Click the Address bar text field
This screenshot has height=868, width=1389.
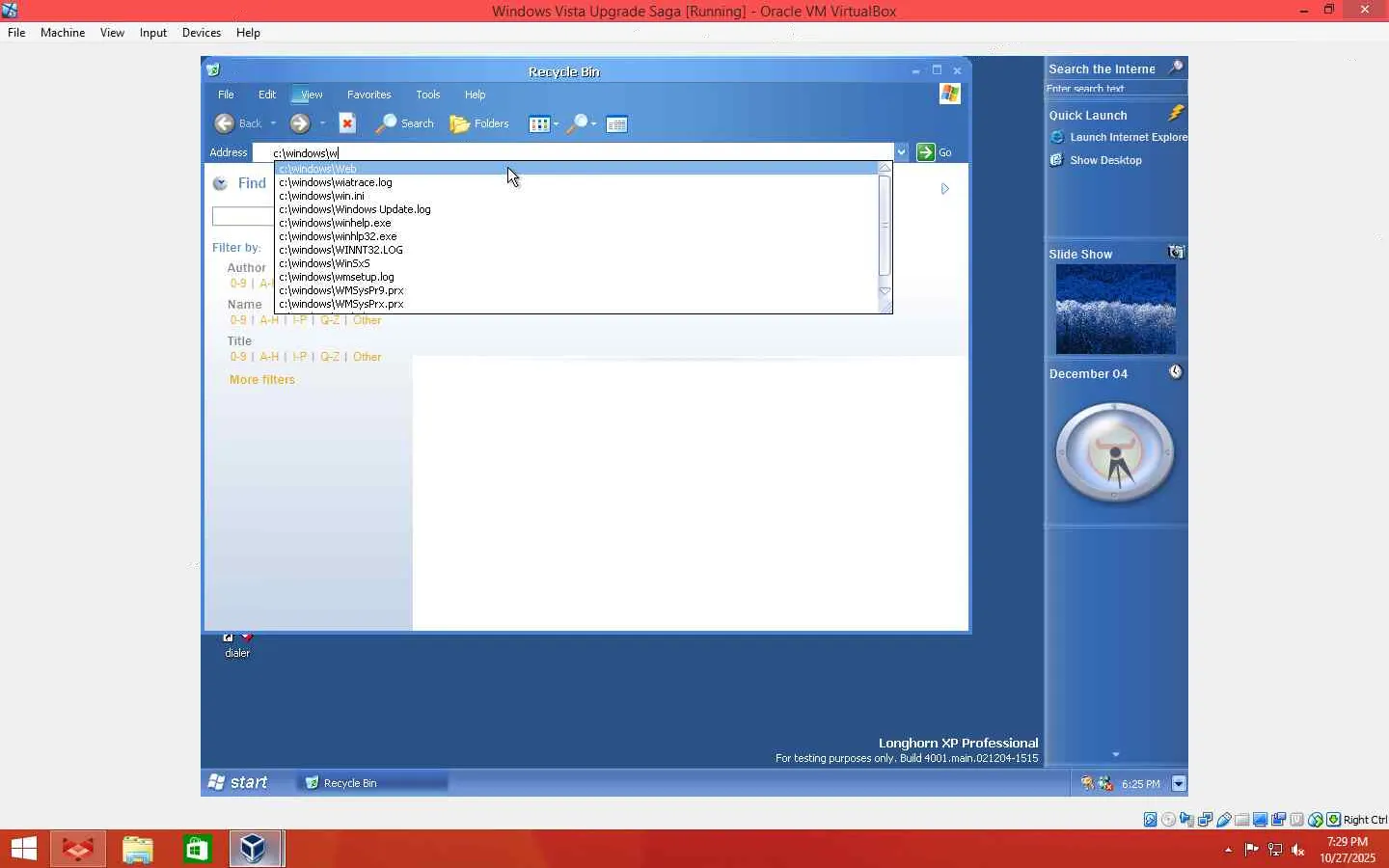click(x=573, y=152)
